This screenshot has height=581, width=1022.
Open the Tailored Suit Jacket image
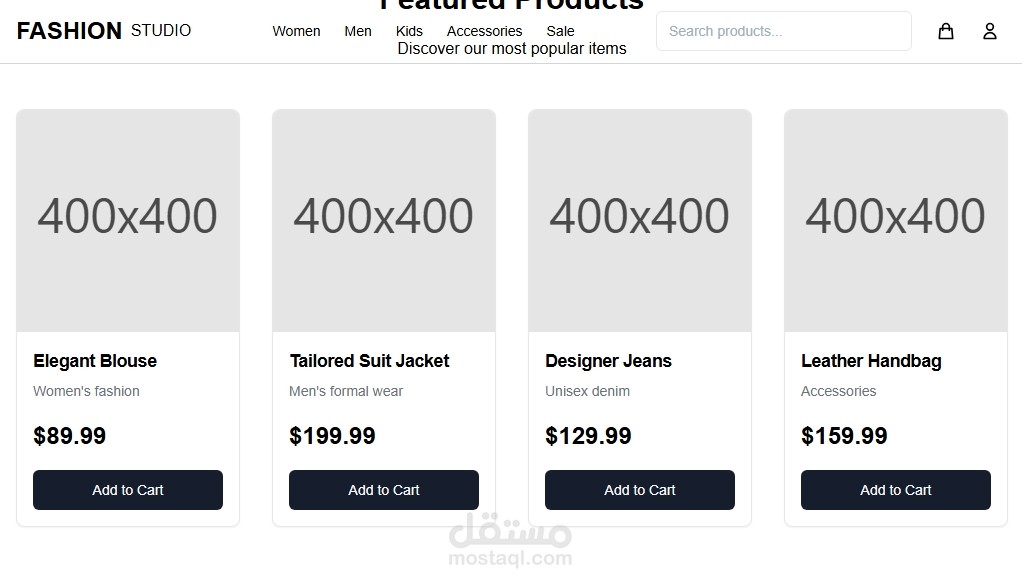pos(384,220)
